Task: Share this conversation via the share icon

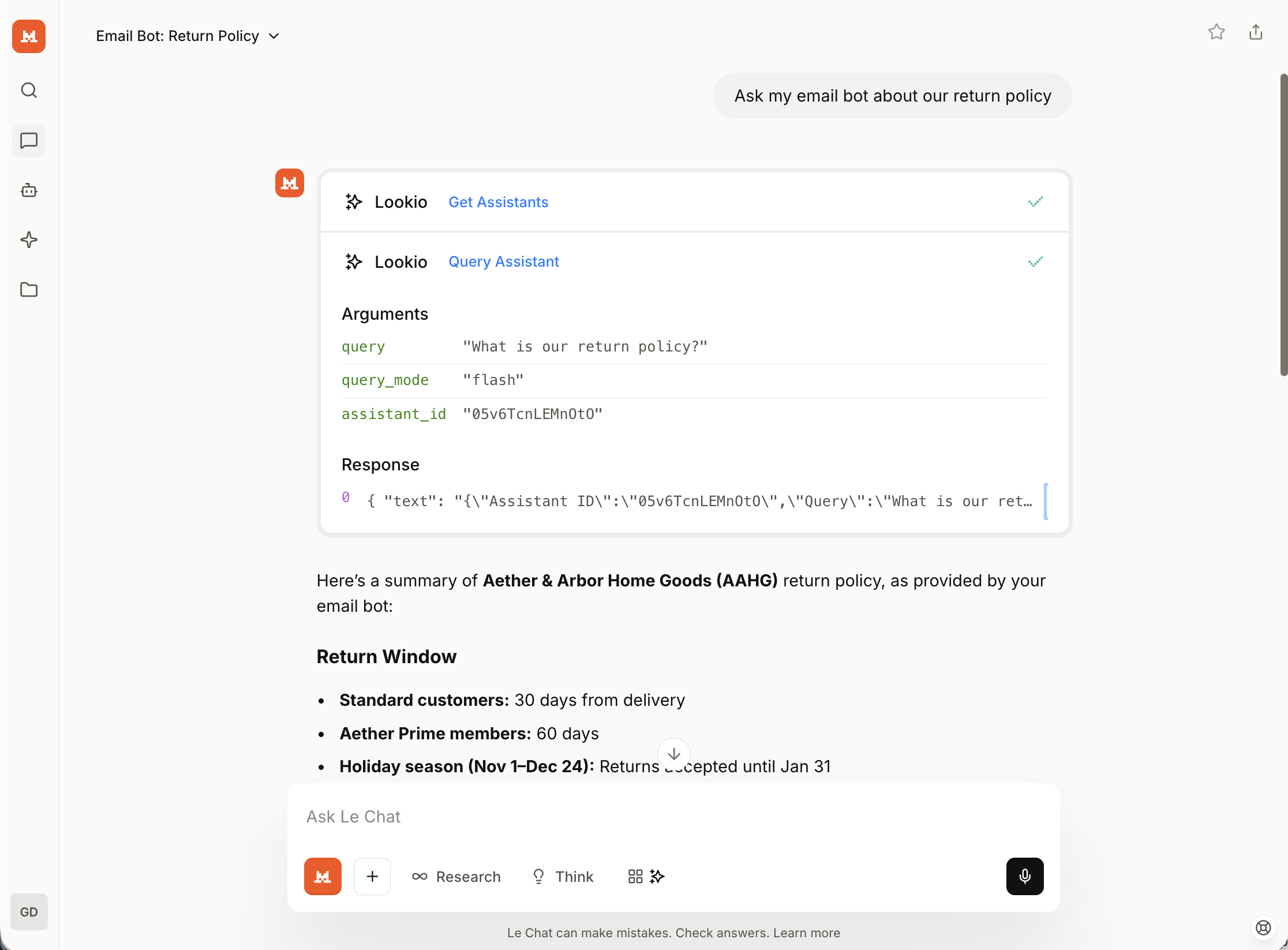Action: coord(1256,32)
